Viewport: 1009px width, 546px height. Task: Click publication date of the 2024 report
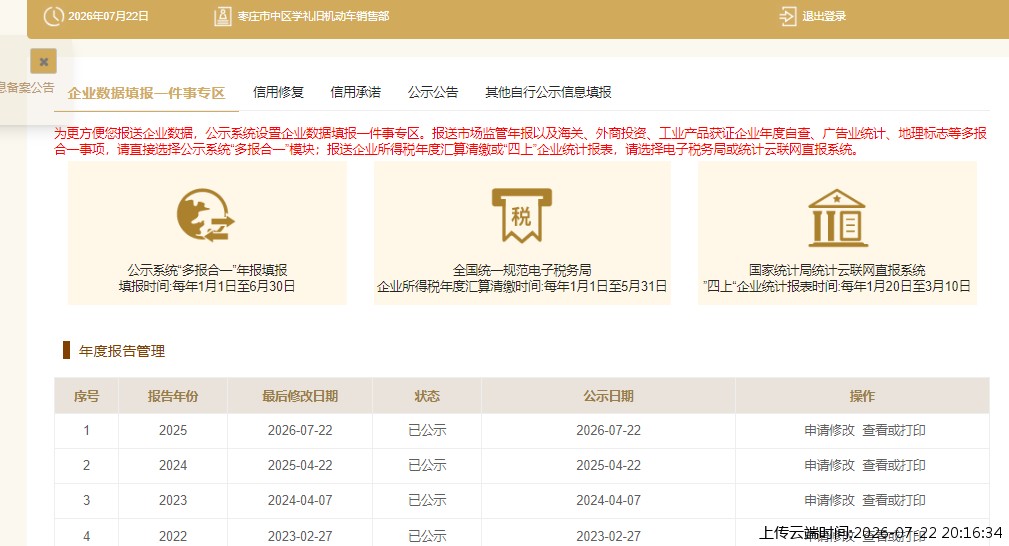coord(609,465)
